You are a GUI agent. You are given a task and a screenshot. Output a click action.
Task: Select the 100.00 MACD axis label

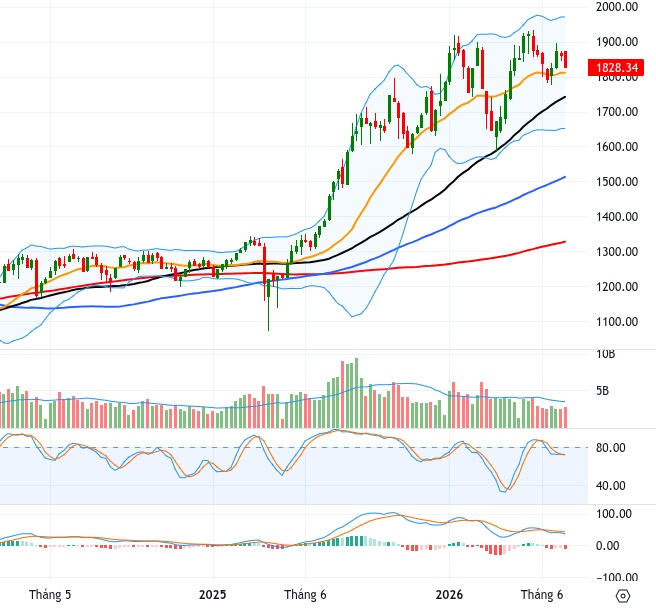[x=614, y=514]
